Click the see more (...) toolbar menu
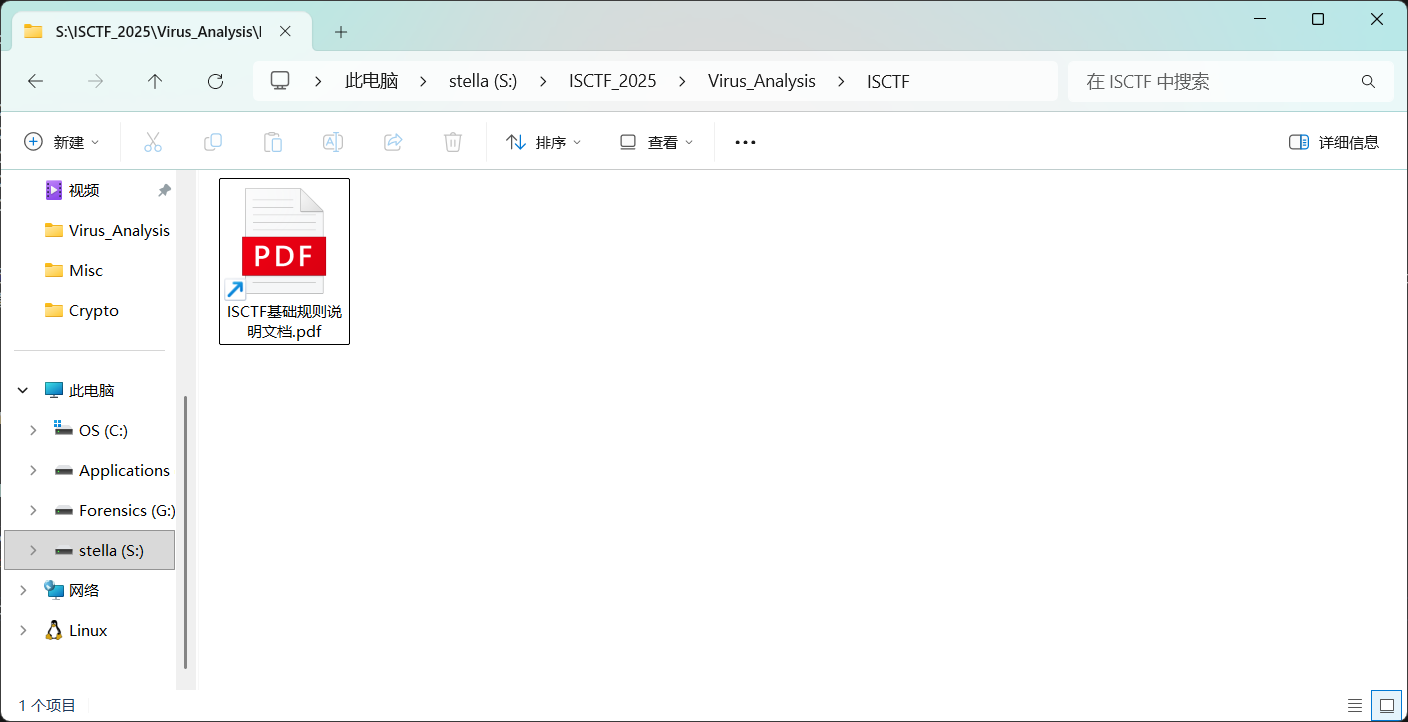This screenshot has height=722, width=1408. tap(744, 141)
